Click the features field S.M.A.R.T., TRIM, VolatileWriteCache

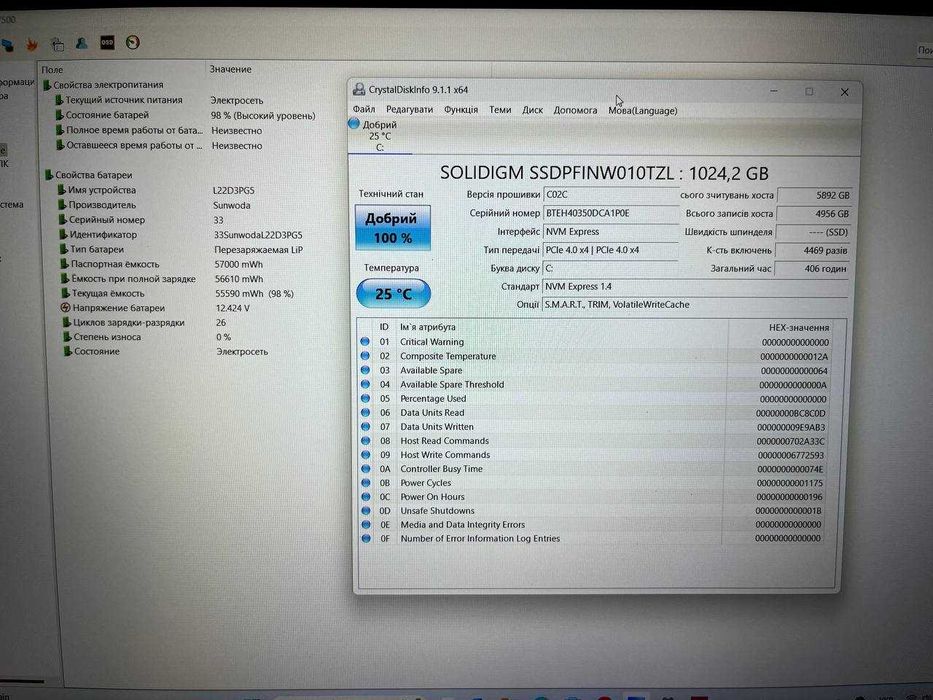coord(695,305)
